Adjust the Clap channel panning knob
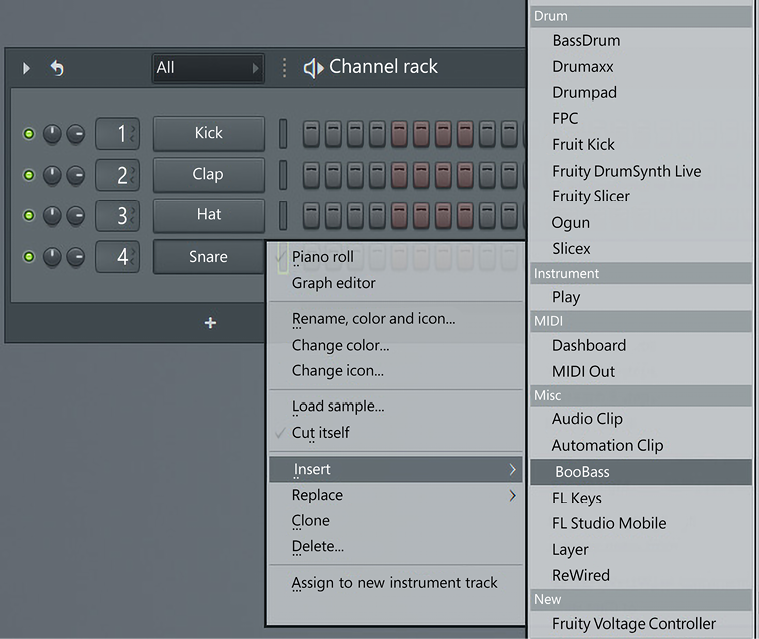The image size is (759, 639). (52, 175)
